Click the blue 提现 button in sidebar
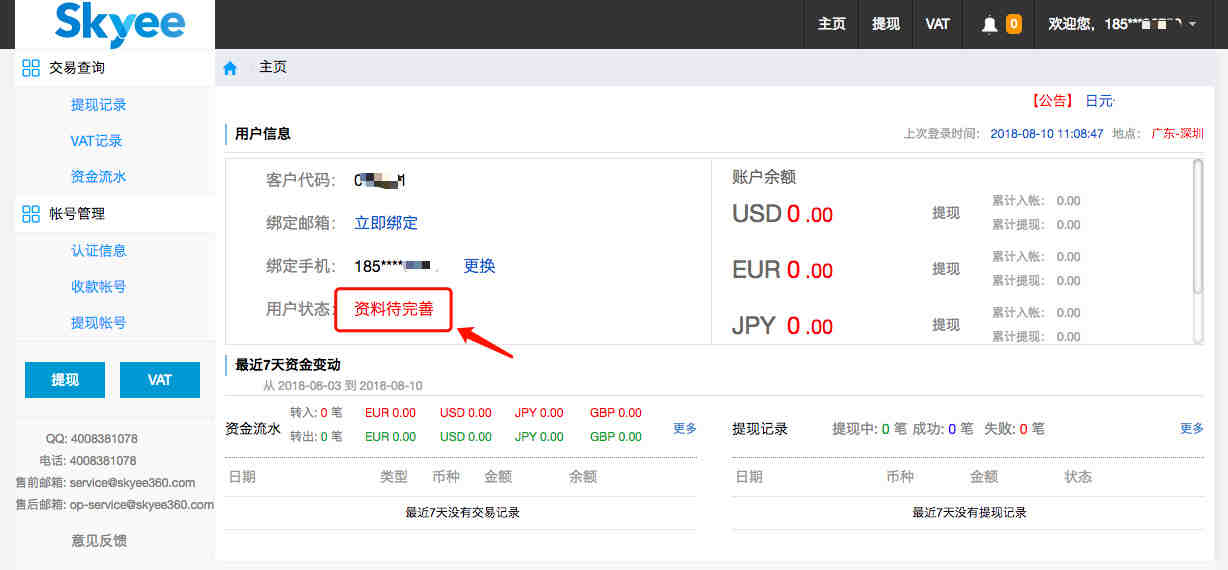 click(65, 380)
